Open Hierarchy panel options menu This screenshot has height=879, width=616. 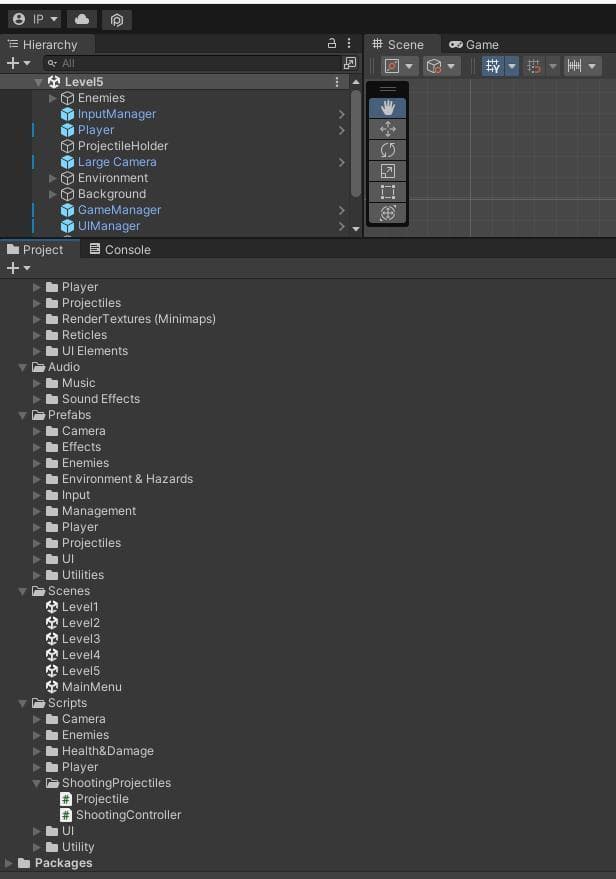pyautogui.click(x=349, y=43)
